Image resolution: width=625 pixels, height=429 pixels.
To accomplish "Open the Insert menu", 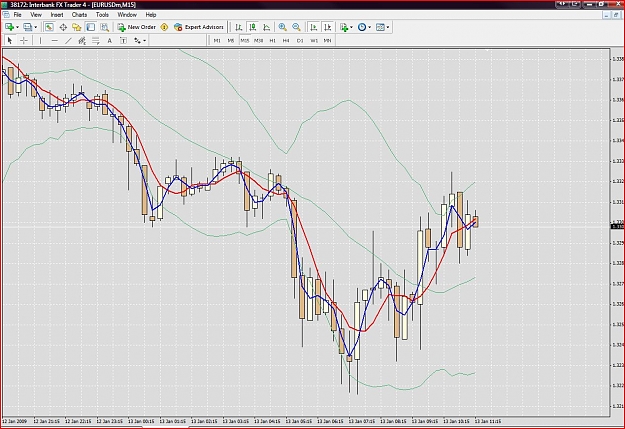I will [x=57, y=15].
